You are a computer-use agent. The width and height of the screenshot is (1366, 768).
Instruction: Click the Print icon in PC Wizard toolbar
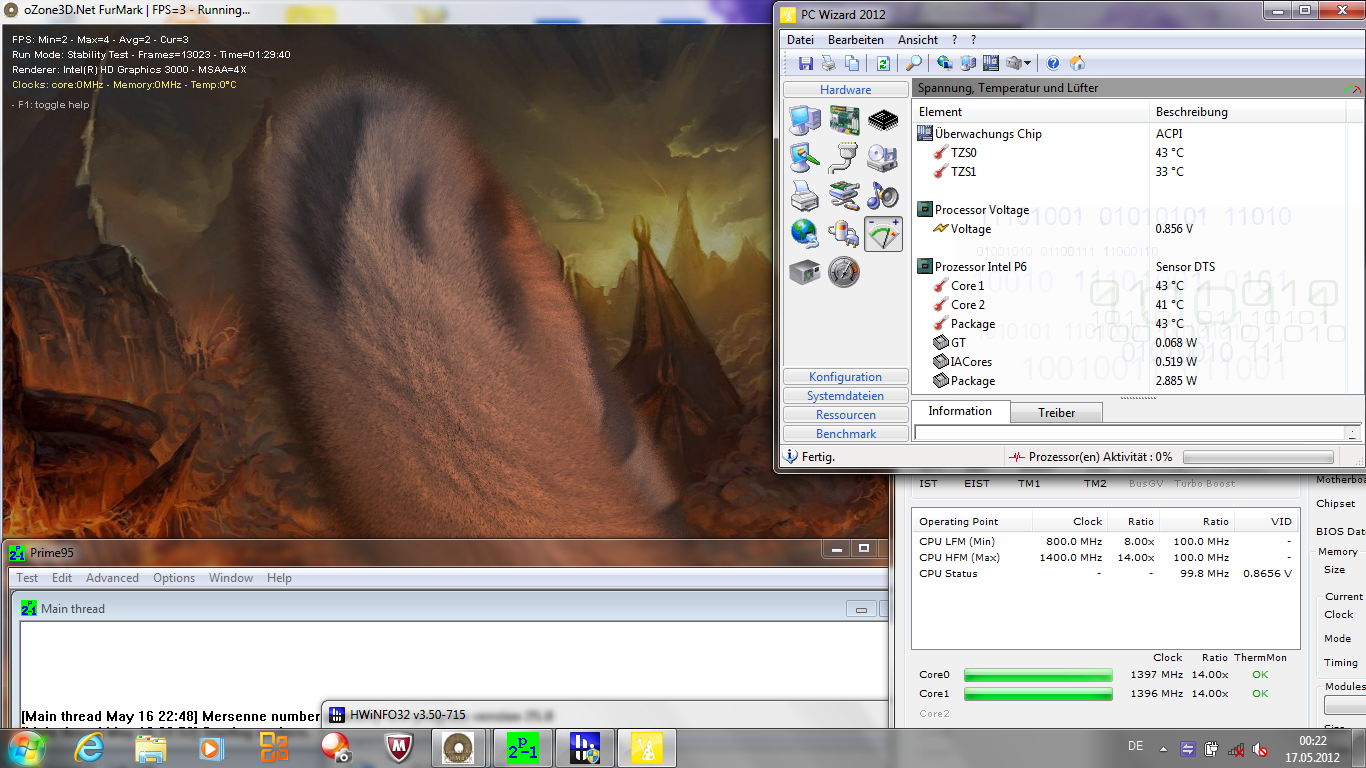click(x=829, y=63)
